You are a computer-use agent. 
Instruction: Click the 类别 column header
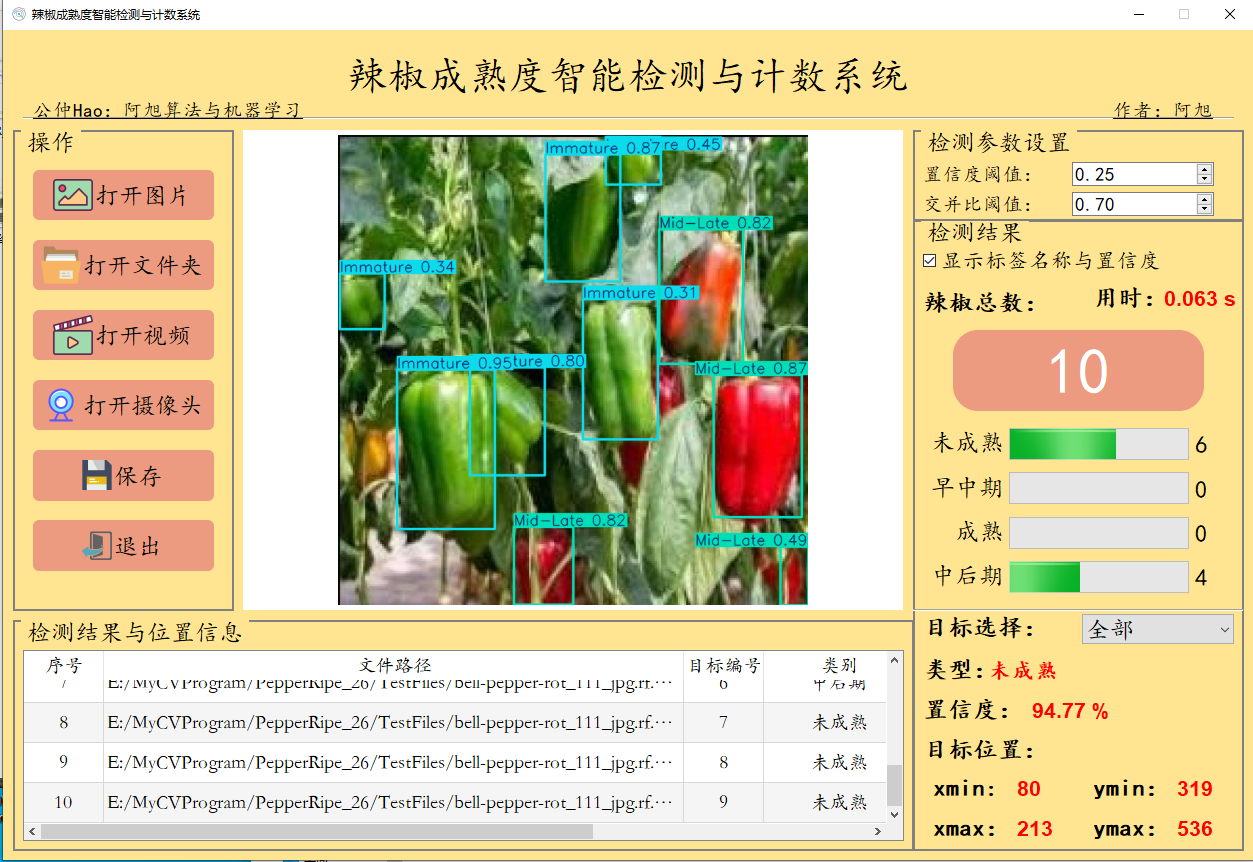838,665
